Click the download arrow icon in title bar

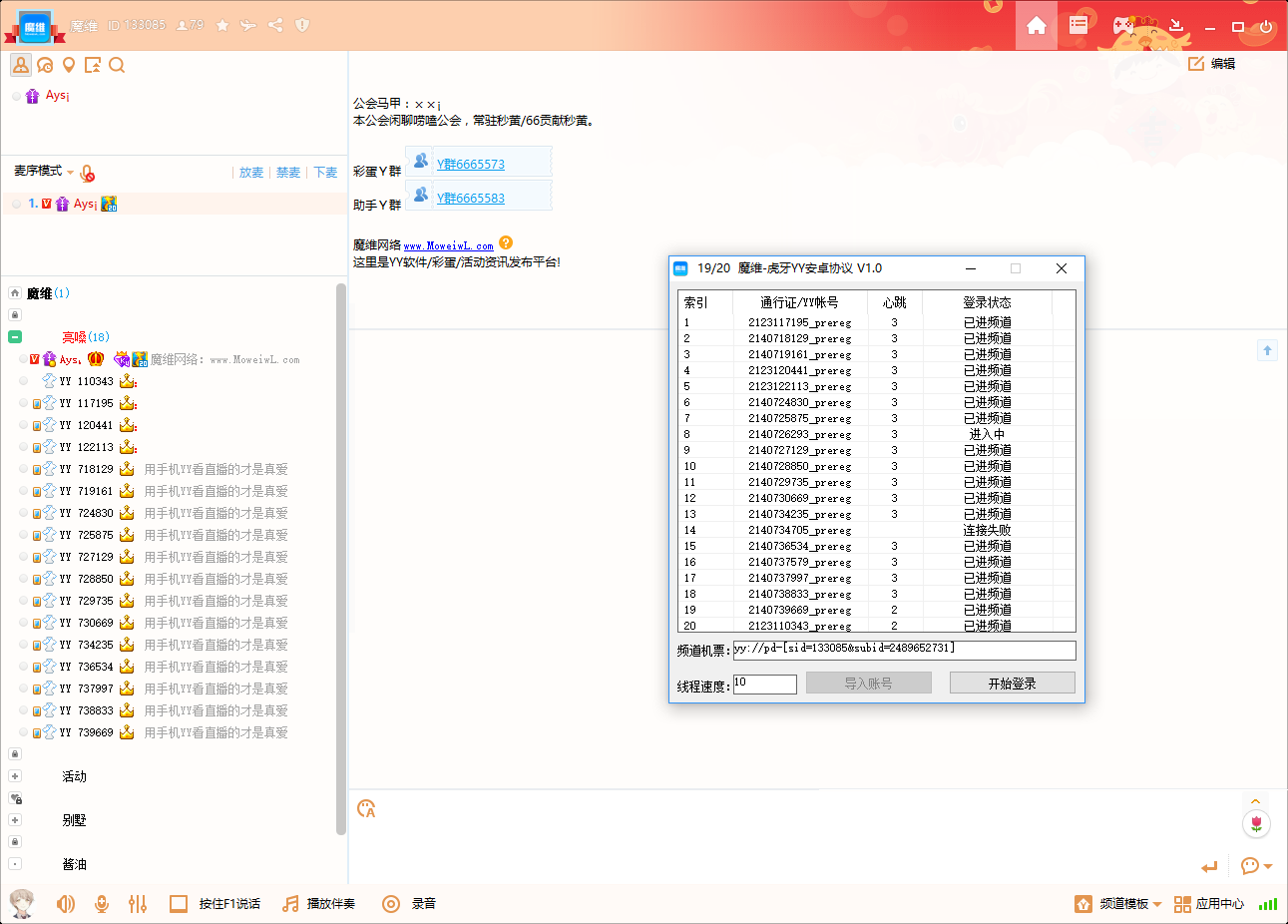[x=1176, y=25]
